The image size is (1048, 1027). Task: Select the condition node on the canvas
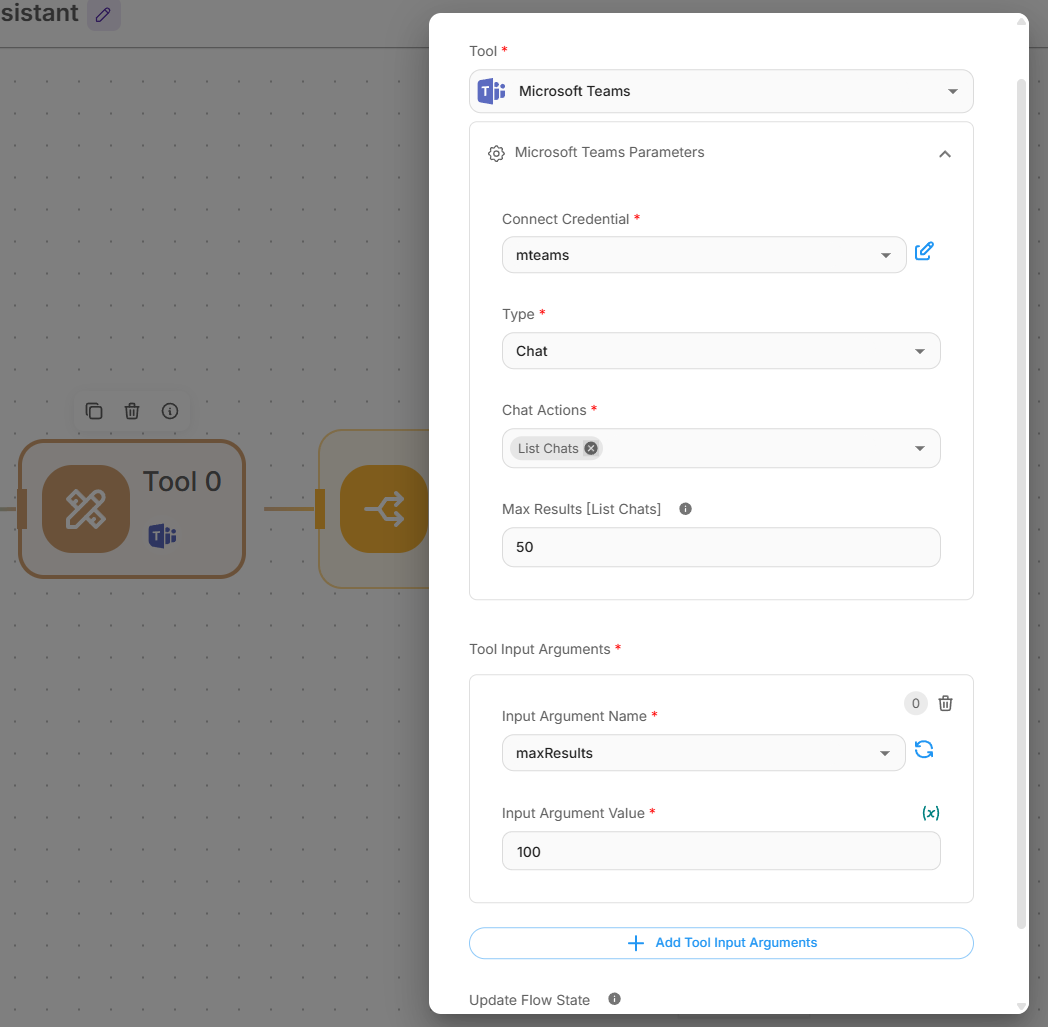coord(383,510)
